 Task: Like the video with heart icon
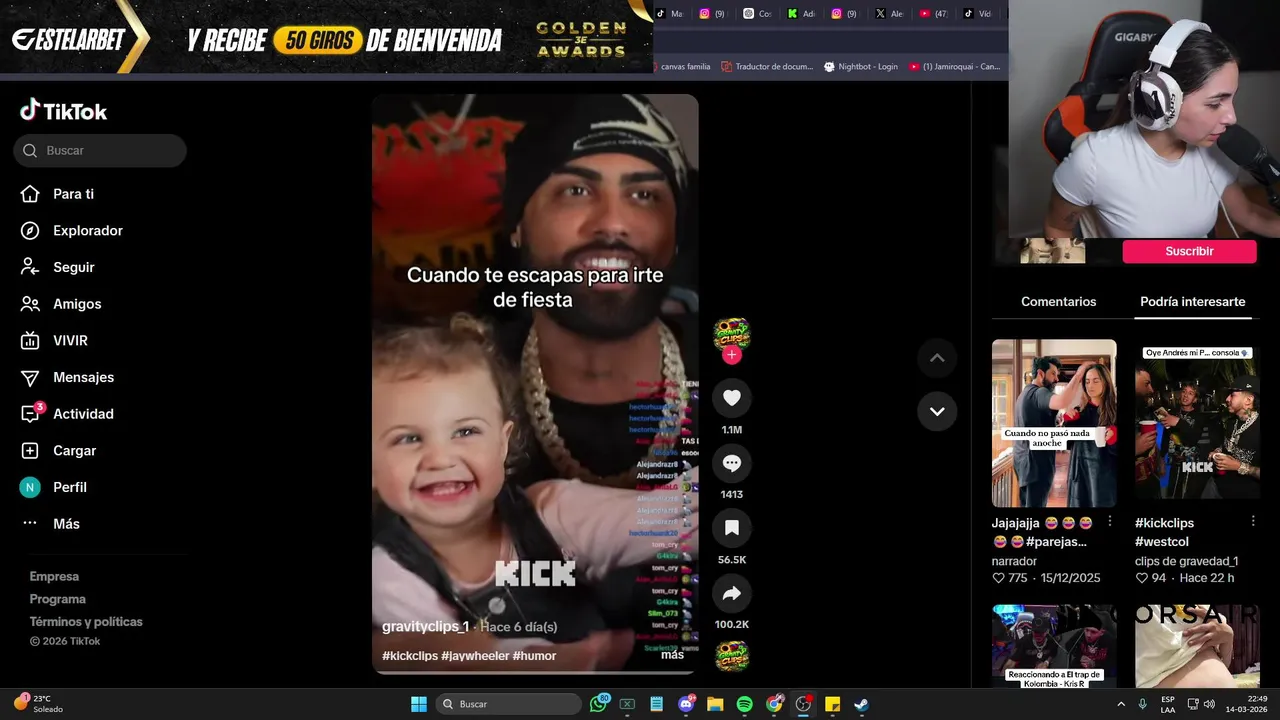tap(732, 398)
